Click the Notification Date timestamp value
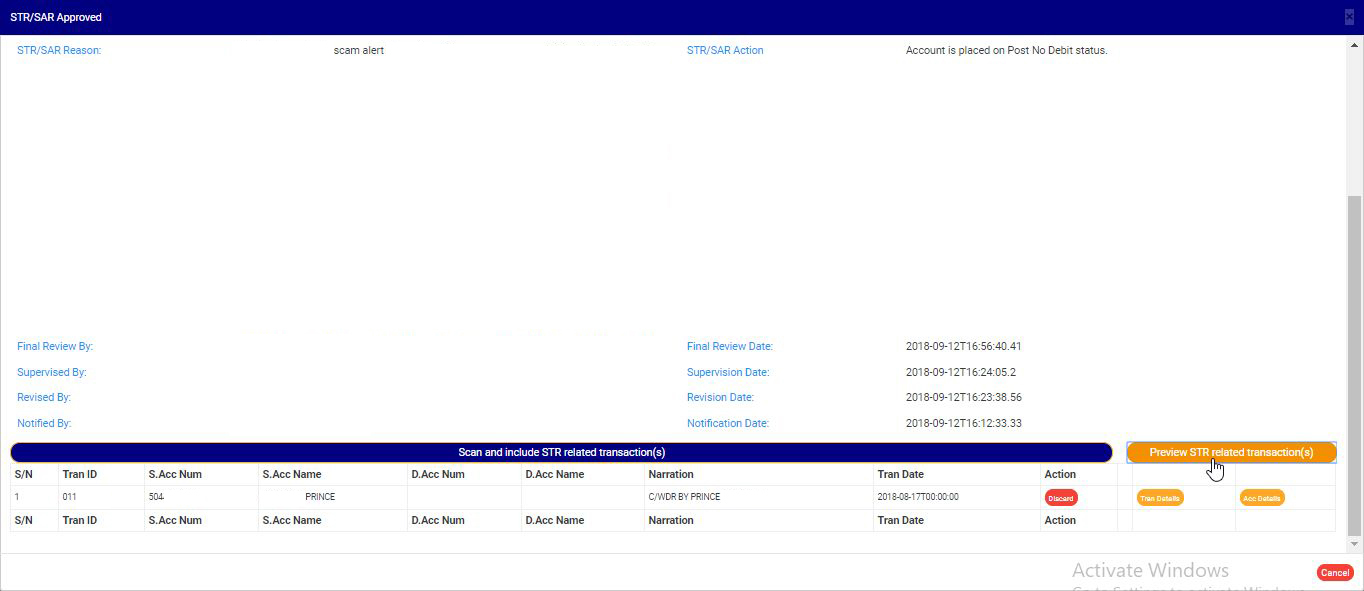This screenshot has width=1364, height=591. (x=963, y=423)
